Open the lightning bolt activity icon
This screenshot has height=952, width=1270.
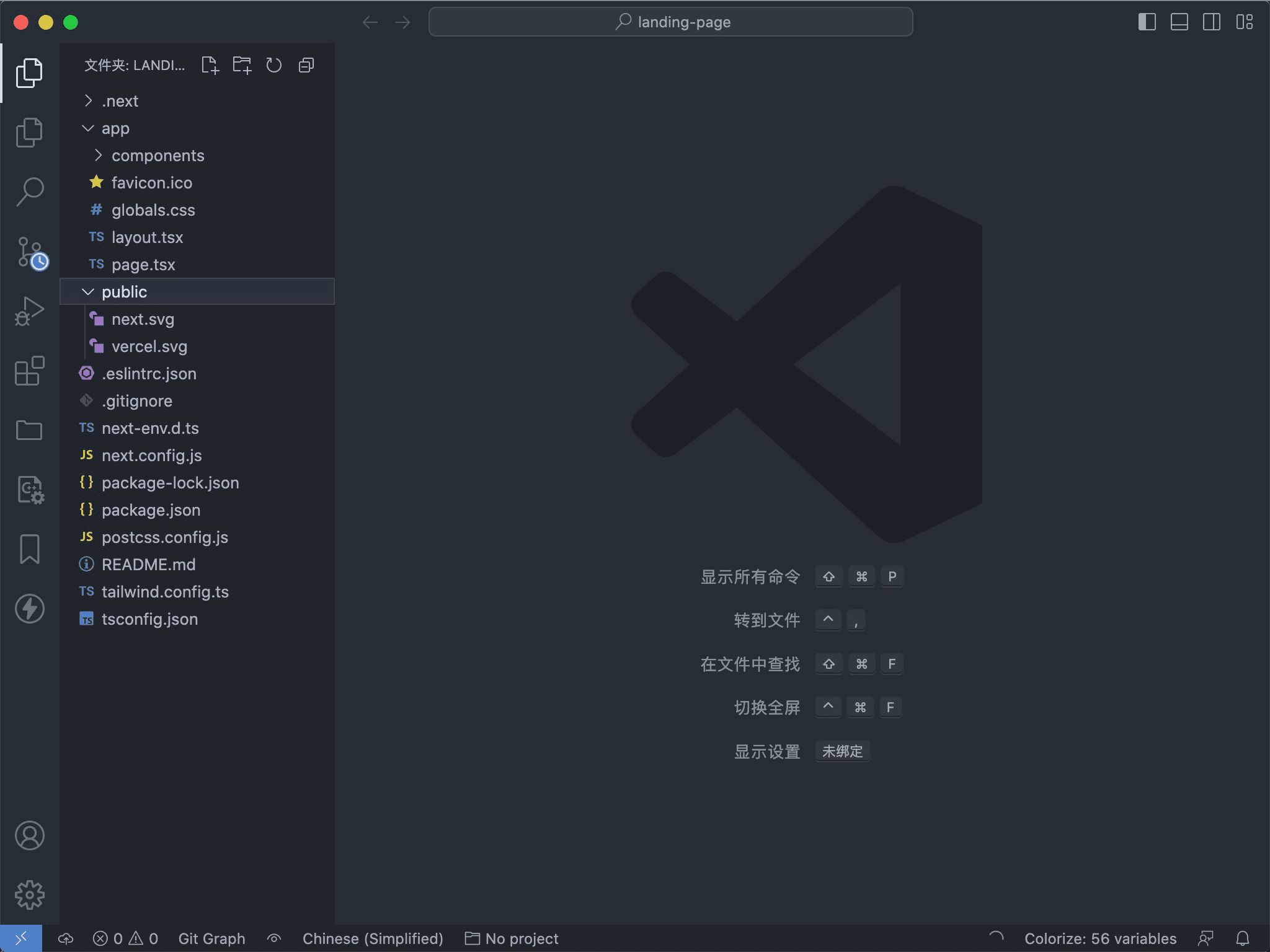click(29, 608)
